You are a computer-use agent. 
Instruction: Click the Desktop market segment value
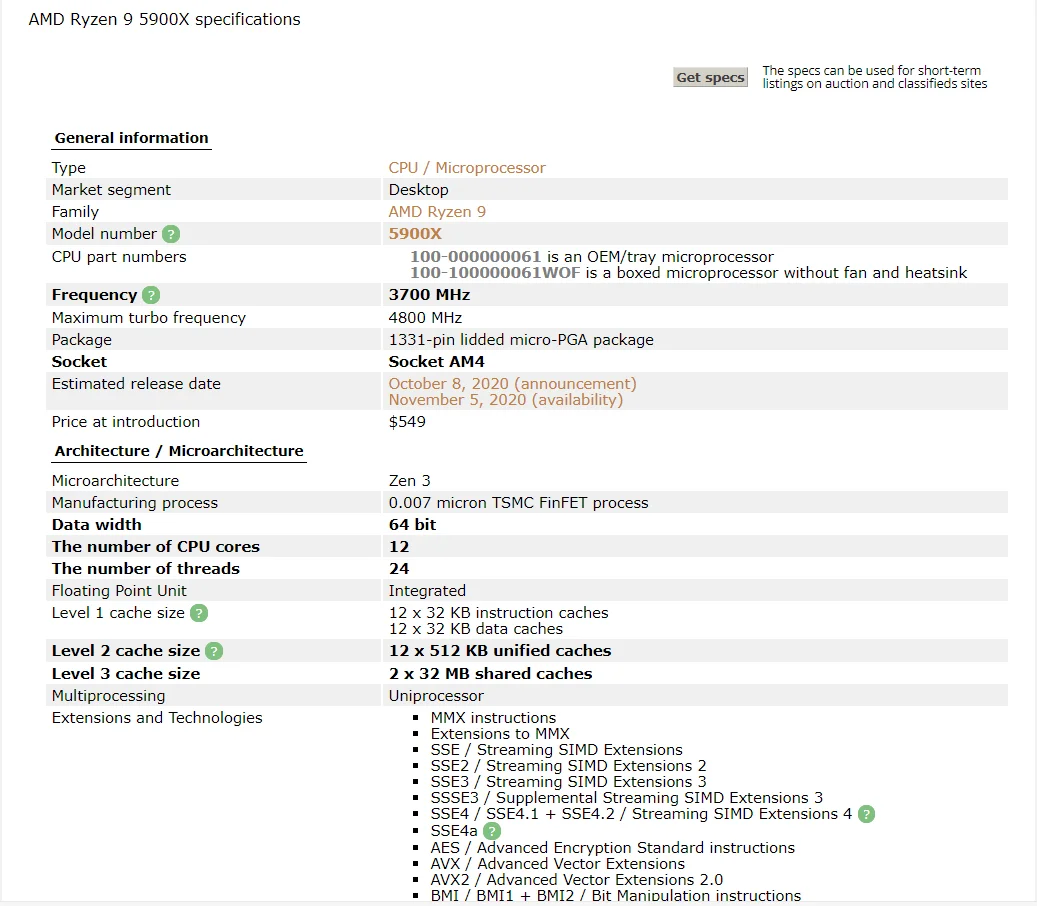tap(419, 190)
